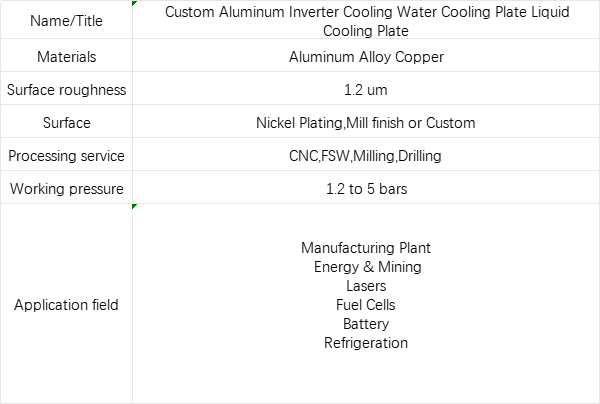The image size is (600, 404).
Task: Select the Application field label cell
Action: coord(67,303)
